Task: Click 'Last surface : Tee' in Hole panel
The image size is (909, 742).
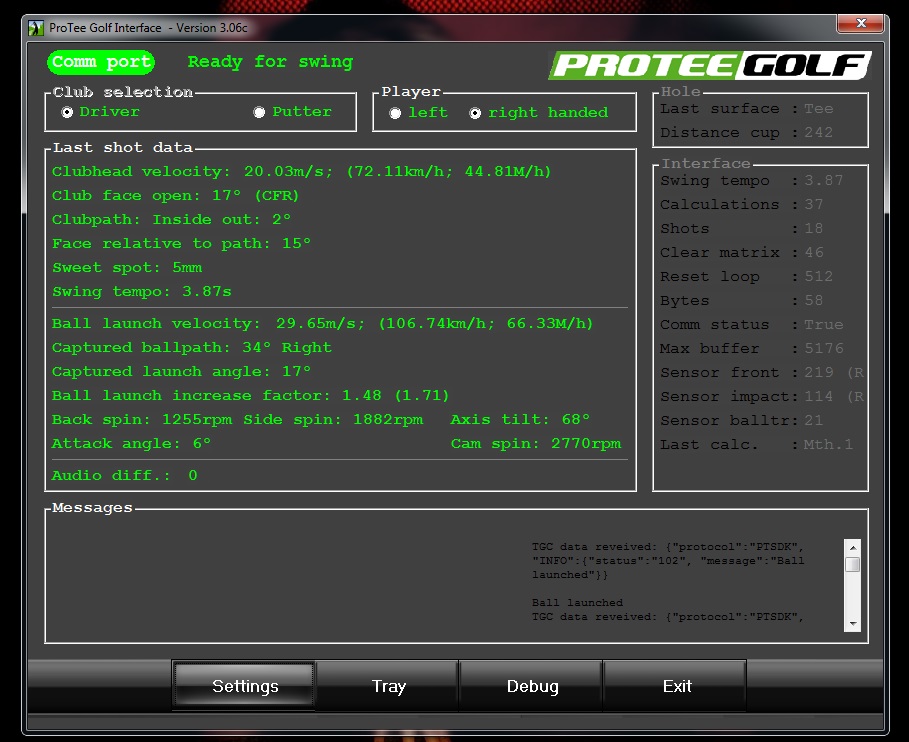Action: click(747, 109)
